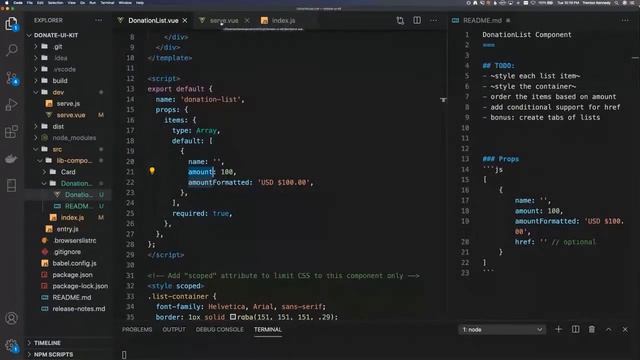The height and width of the screenshot is (360, 640).
Task: Open root README.md in explorer
Action: 71,298
